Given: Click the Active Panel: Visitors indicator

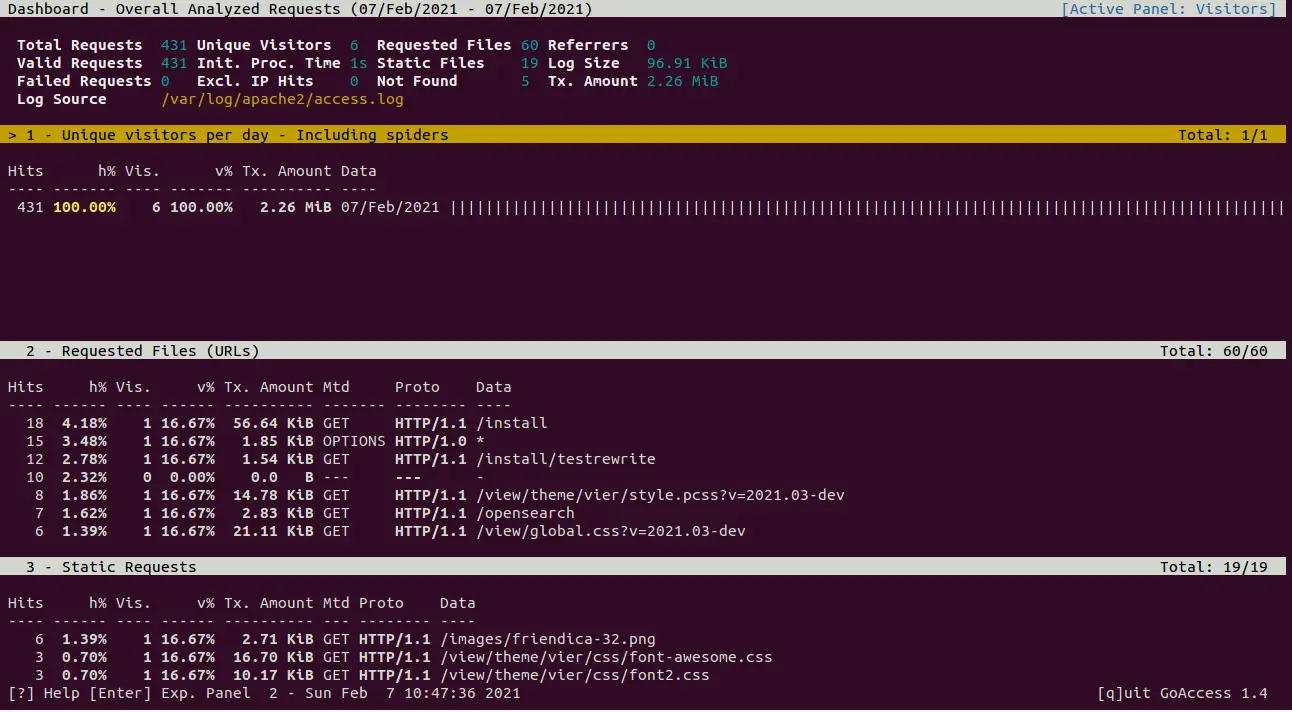Looking at the screenshot, I should [1169, 9].
